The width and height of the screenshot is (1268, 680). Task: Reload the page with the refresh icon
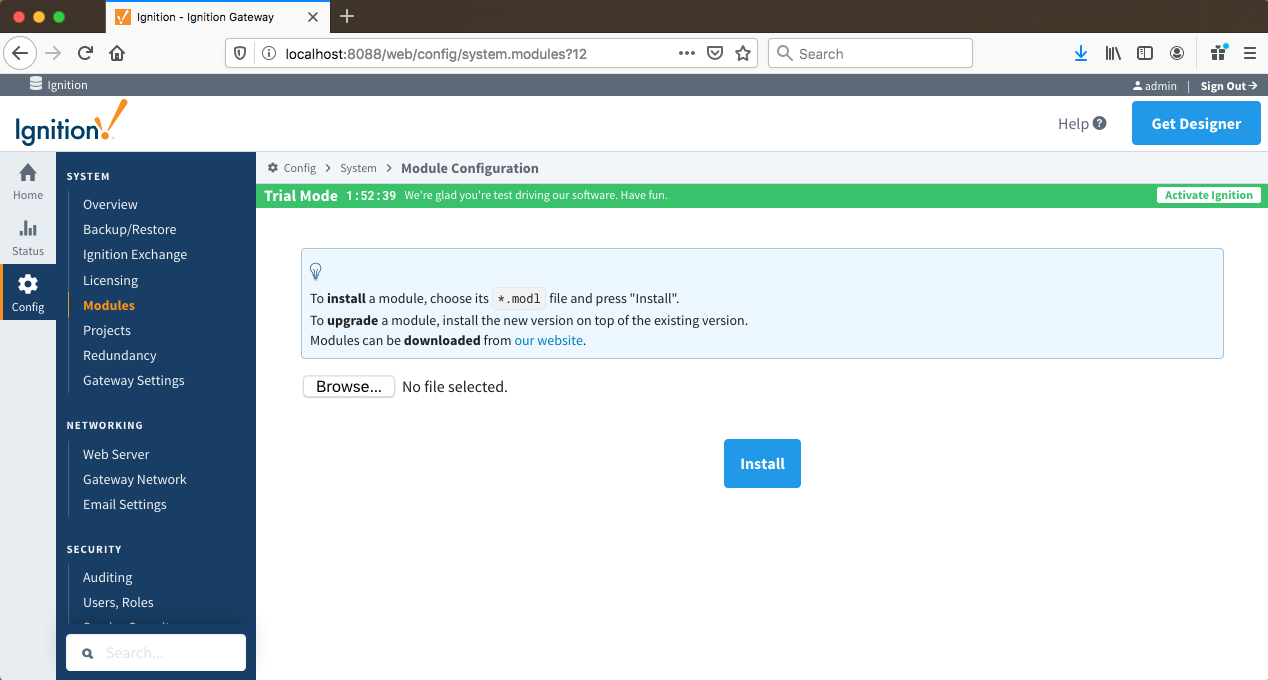(85, 54)
